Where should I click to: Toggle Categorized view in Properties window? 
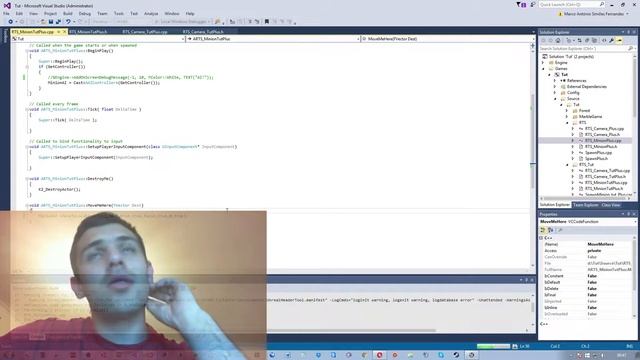coord(542,230)
